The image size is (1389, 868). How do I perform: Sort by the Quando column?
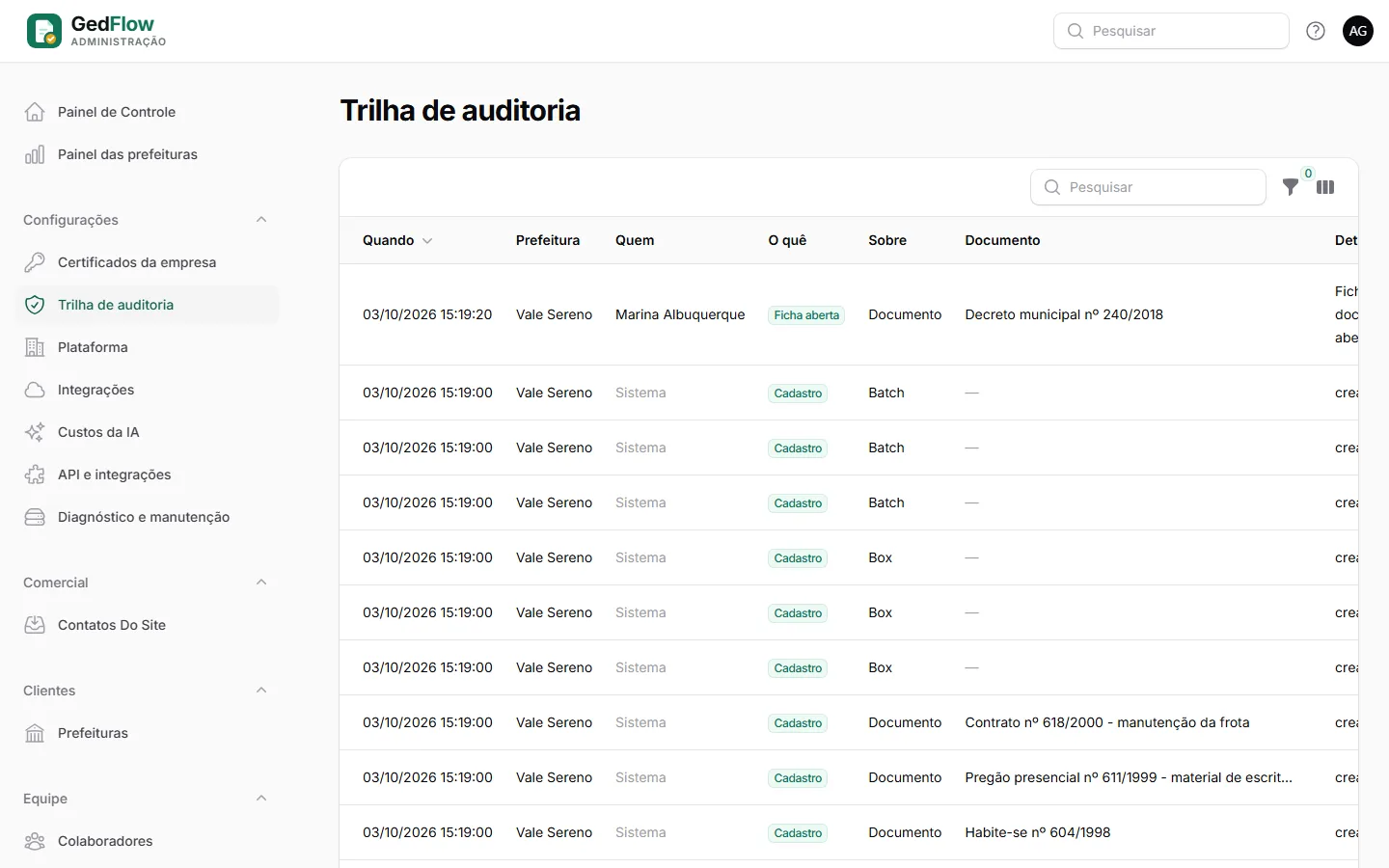click(x=397, y=240)
